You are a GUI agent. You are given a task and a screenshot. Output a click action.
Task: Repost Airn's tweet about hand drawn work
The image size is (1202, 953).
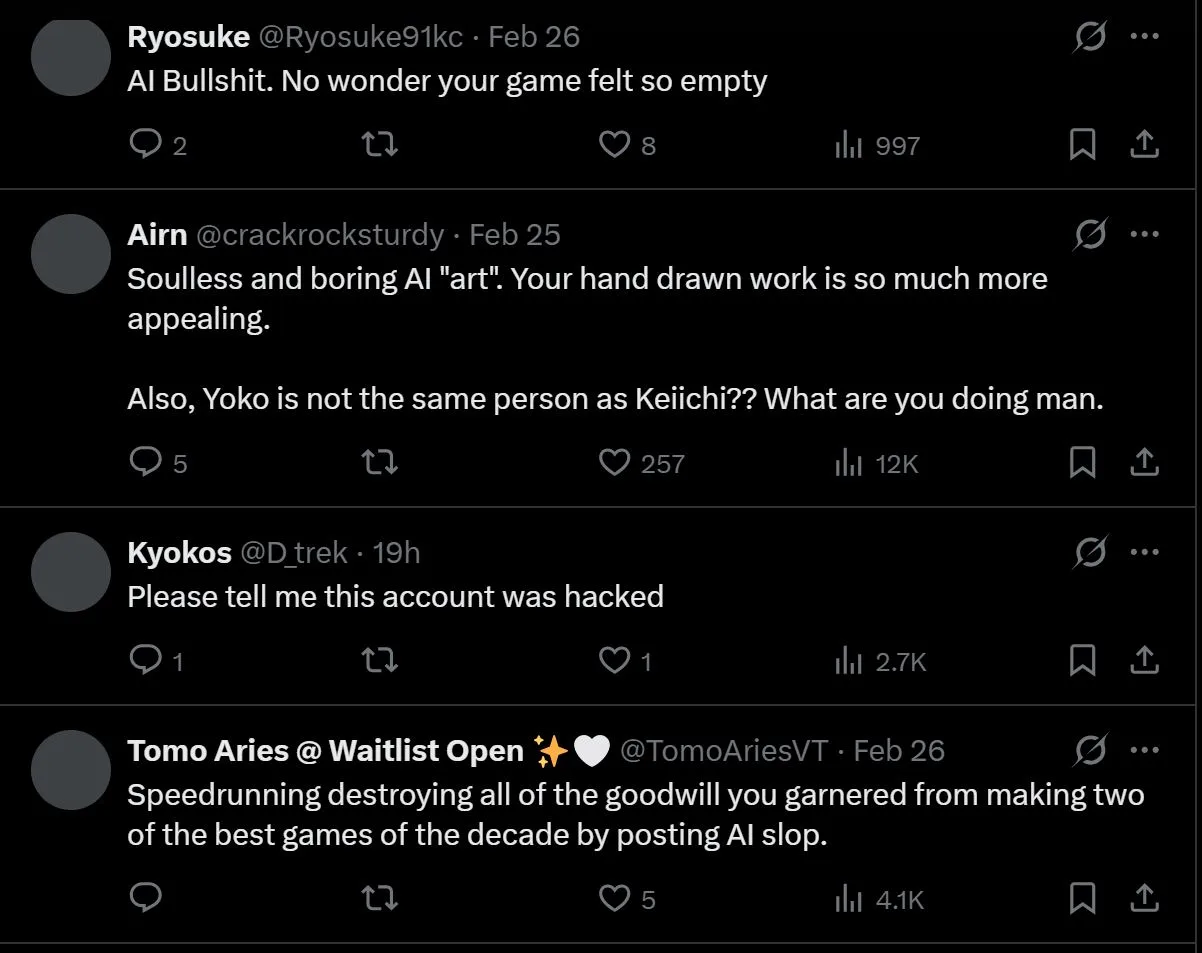379,463
